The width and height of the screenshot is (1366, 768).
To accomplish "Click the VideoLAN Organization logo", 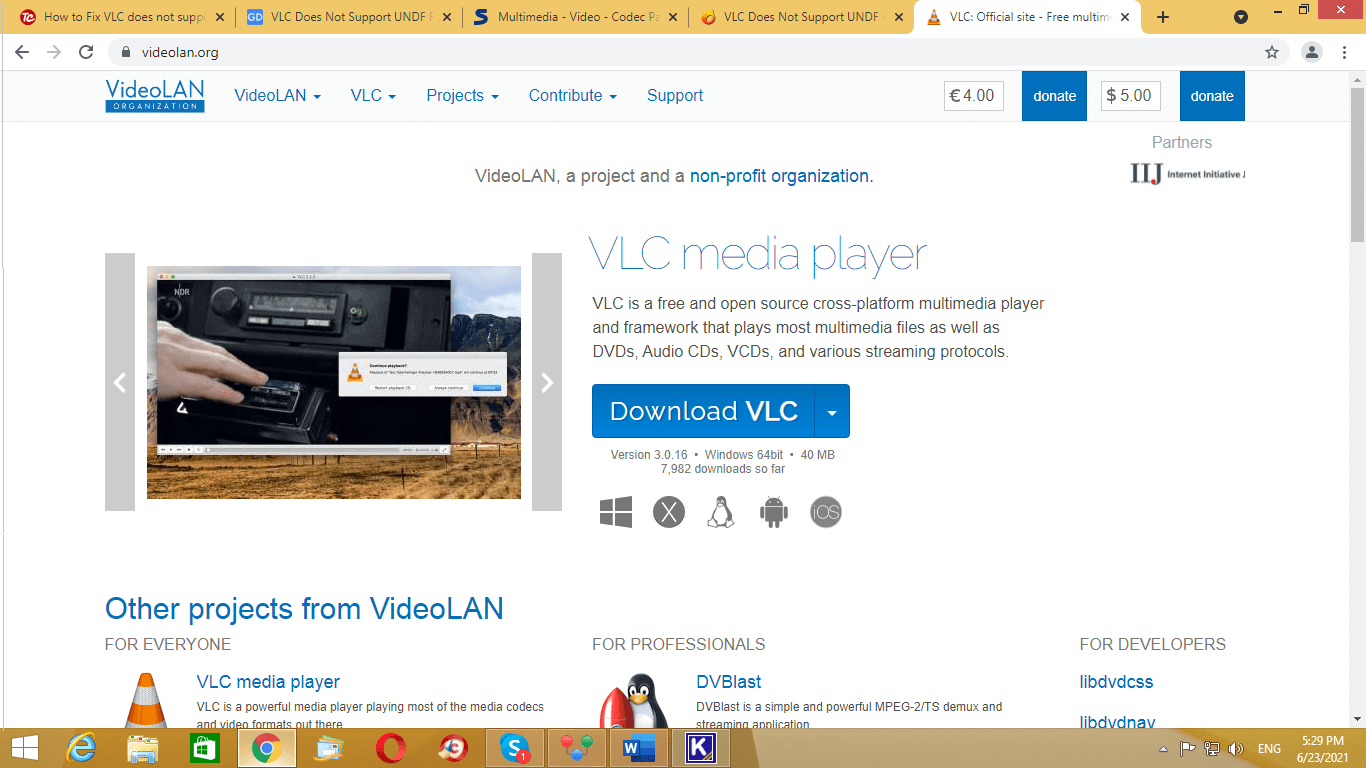I will pyautogui.click(x=155, y=96).
